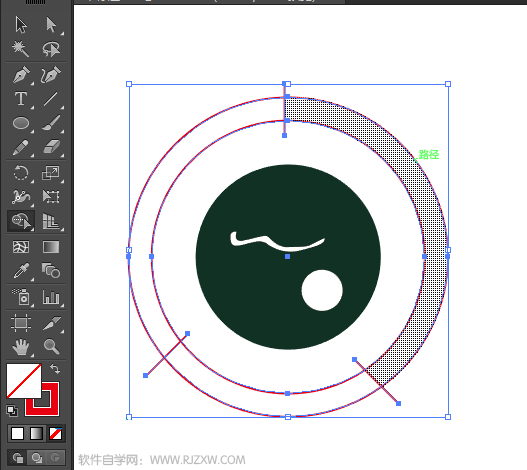Choose the Magic Wand tool
Screen dimensions: 527x470
click(21, 49)
